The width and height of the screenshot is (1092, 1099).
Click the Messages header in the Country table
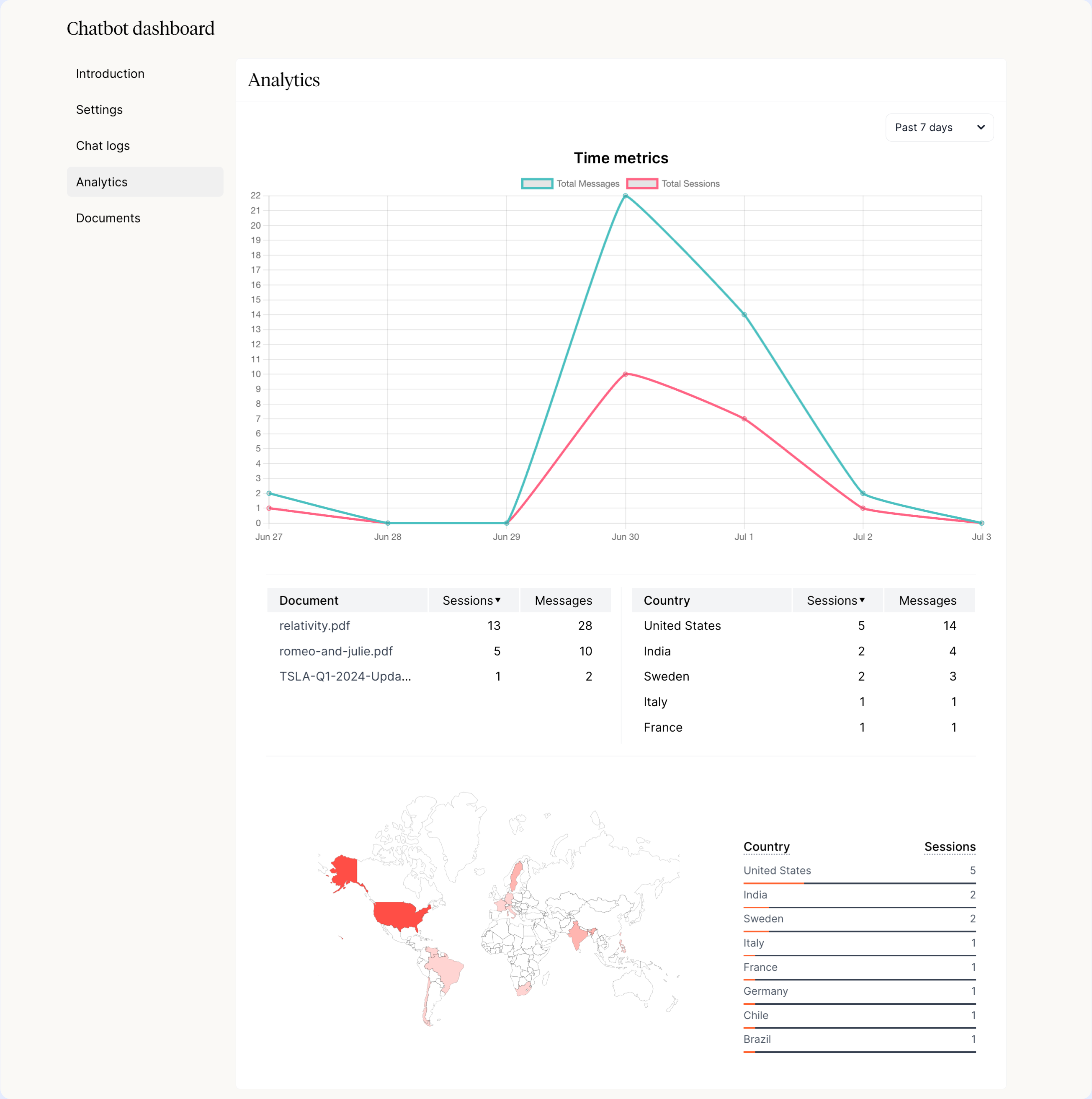click(927, 601)
